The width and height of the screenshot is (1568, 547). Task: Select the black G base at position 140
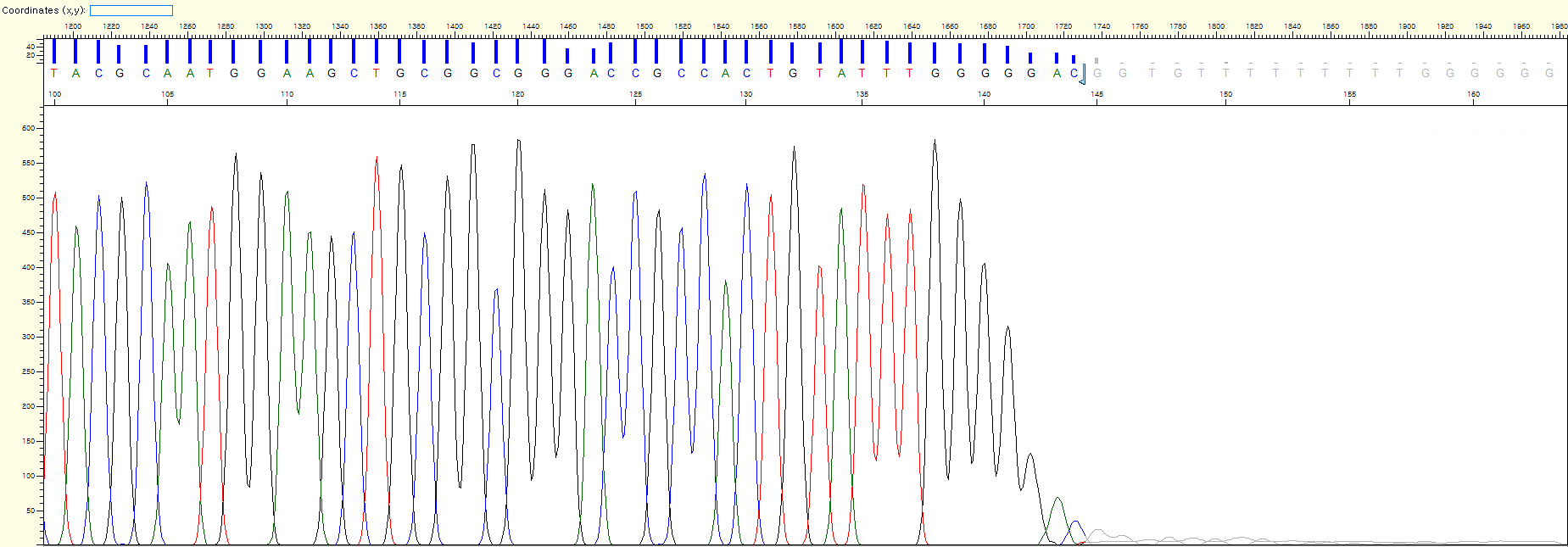point(985,74)
